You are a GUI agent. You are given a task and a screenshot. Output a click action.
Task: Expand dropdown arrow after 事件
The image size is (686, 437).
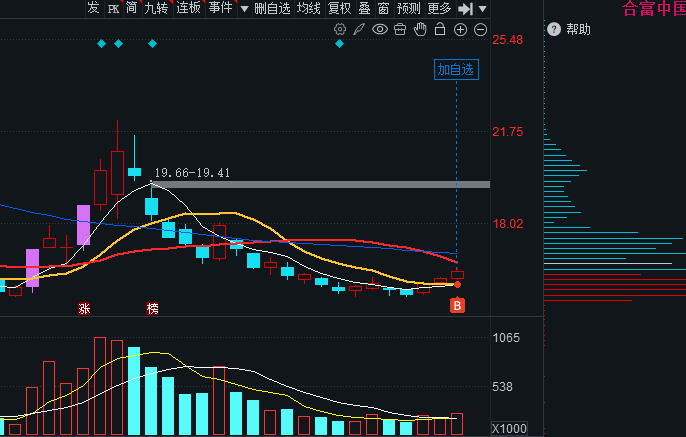244,9
